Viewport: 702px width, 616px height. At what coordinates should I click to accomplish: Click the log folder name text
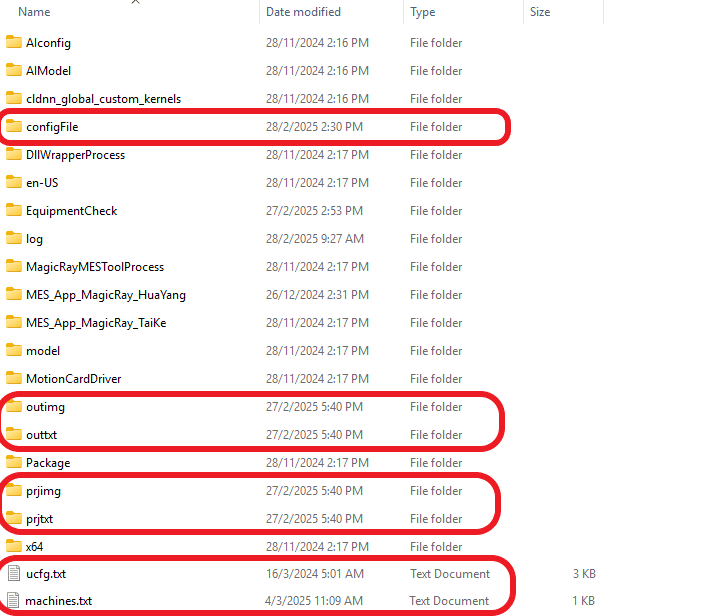34,239
